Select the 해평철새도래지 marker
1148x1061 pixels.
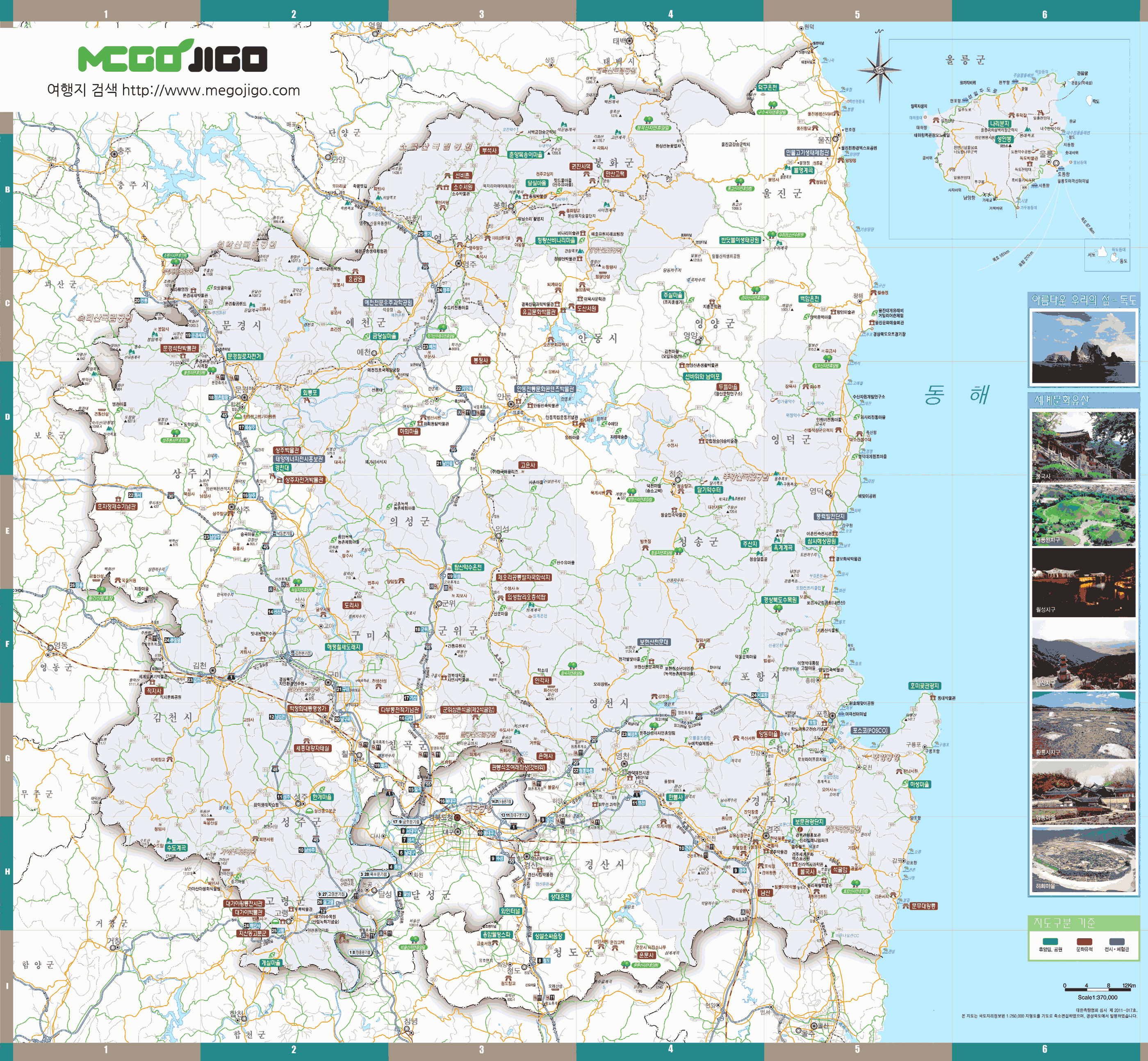pos(344,646)
